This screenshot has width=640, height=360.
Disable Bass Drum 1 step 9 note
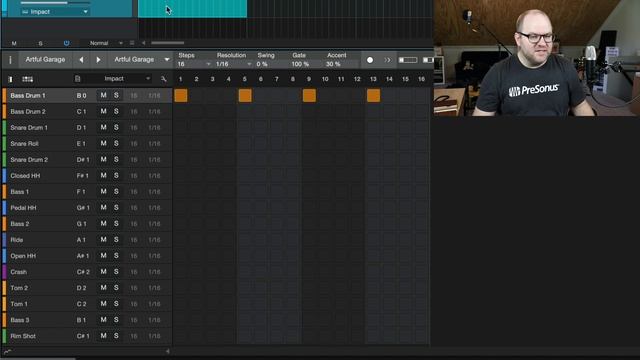(309, 96)
